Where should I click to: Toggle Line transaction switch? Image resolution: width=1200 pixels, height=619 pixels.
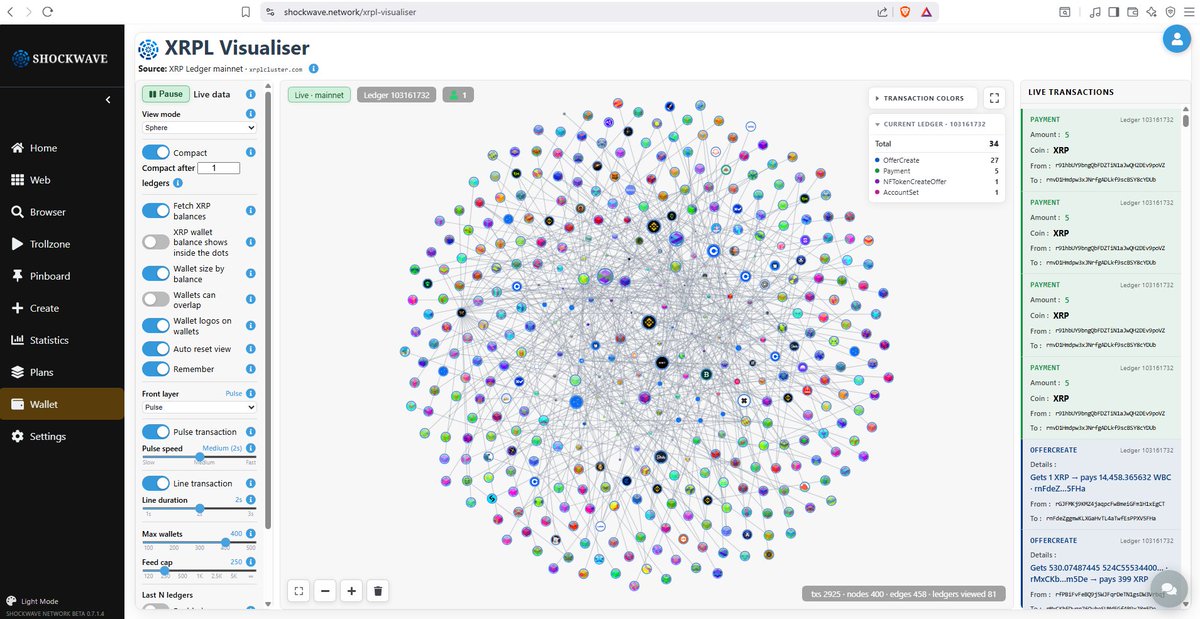tap(156, 484)
